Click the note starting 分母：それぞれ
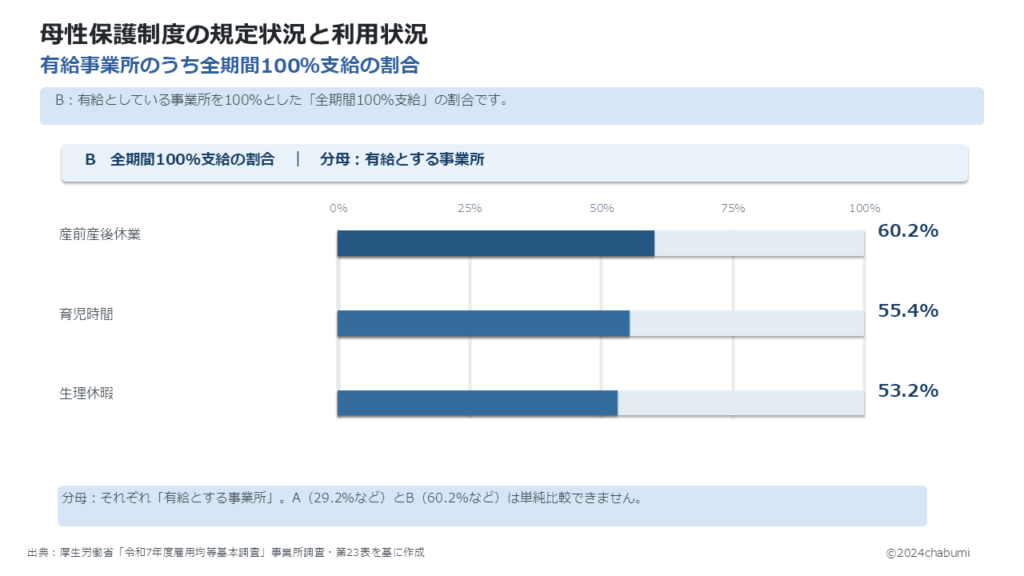The height and width of the screenshot is (576, 1024). [353, 498]
